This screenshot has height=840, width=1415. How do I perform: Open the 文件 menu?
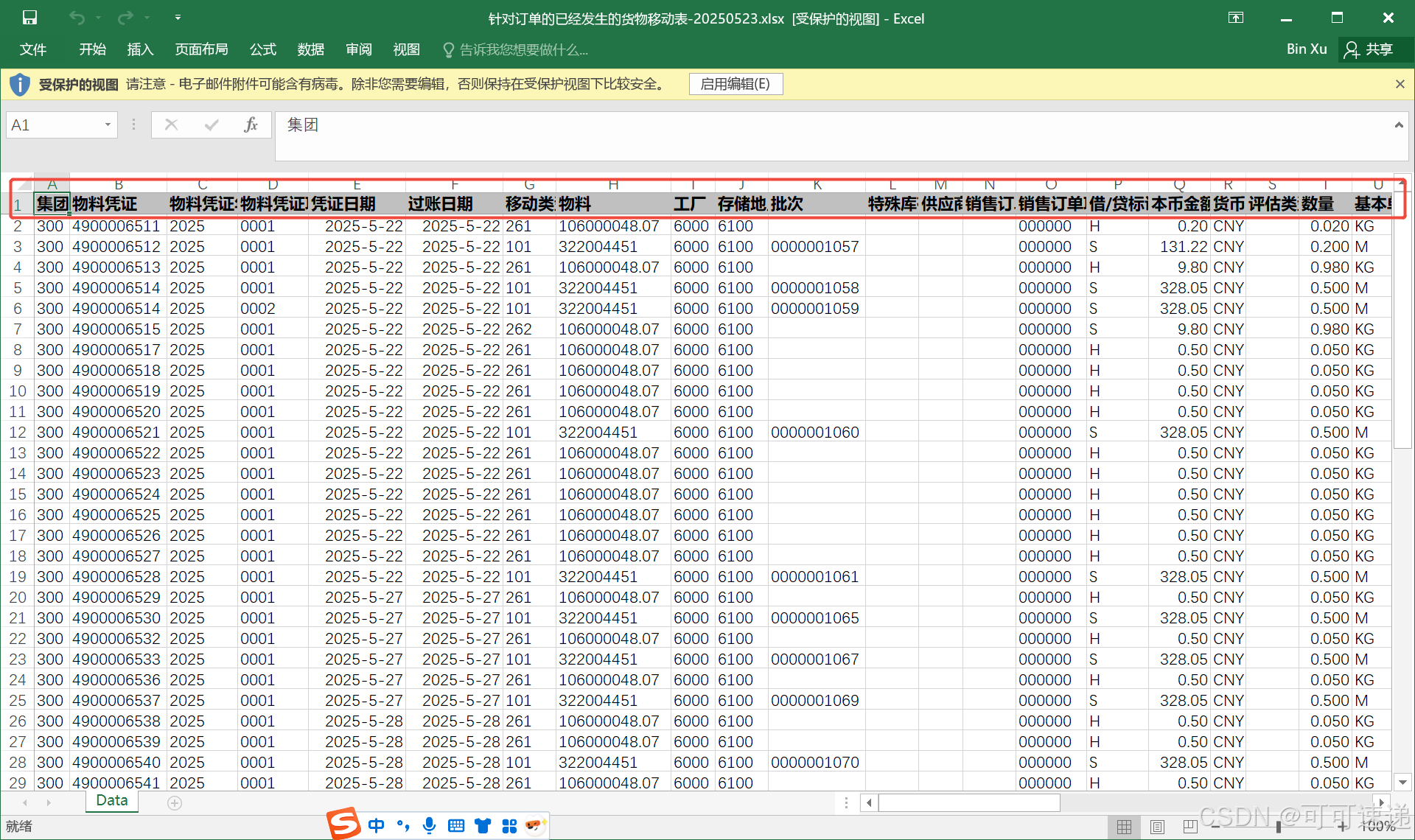coord(33,49)
